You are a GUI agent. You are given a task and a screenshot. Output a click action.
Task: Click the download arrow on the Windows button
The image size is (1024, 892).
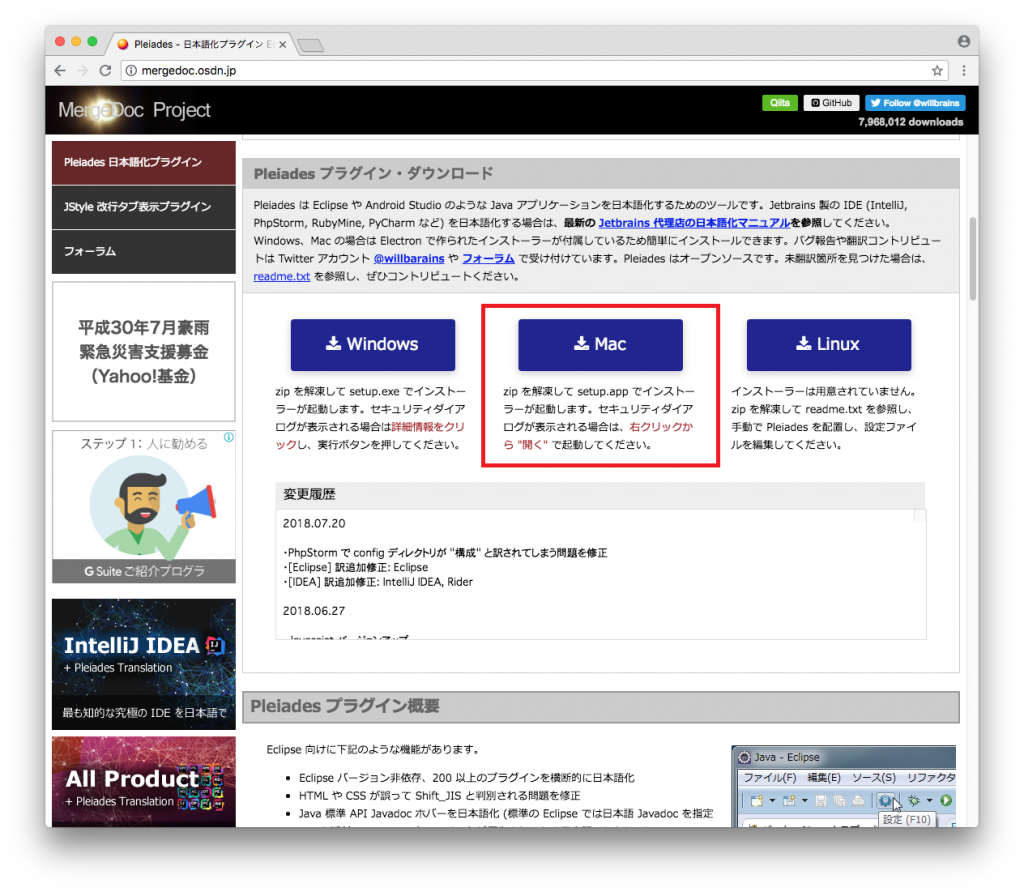(332, 344)
